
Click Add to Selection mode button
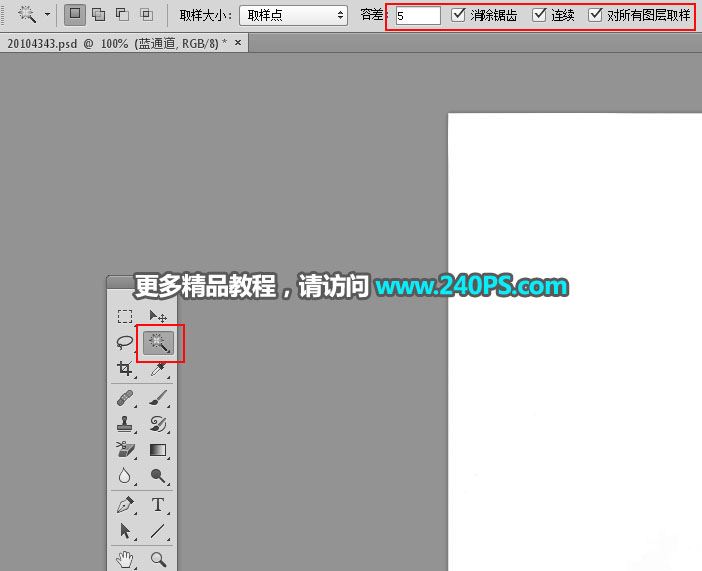(x=98, y=15)
